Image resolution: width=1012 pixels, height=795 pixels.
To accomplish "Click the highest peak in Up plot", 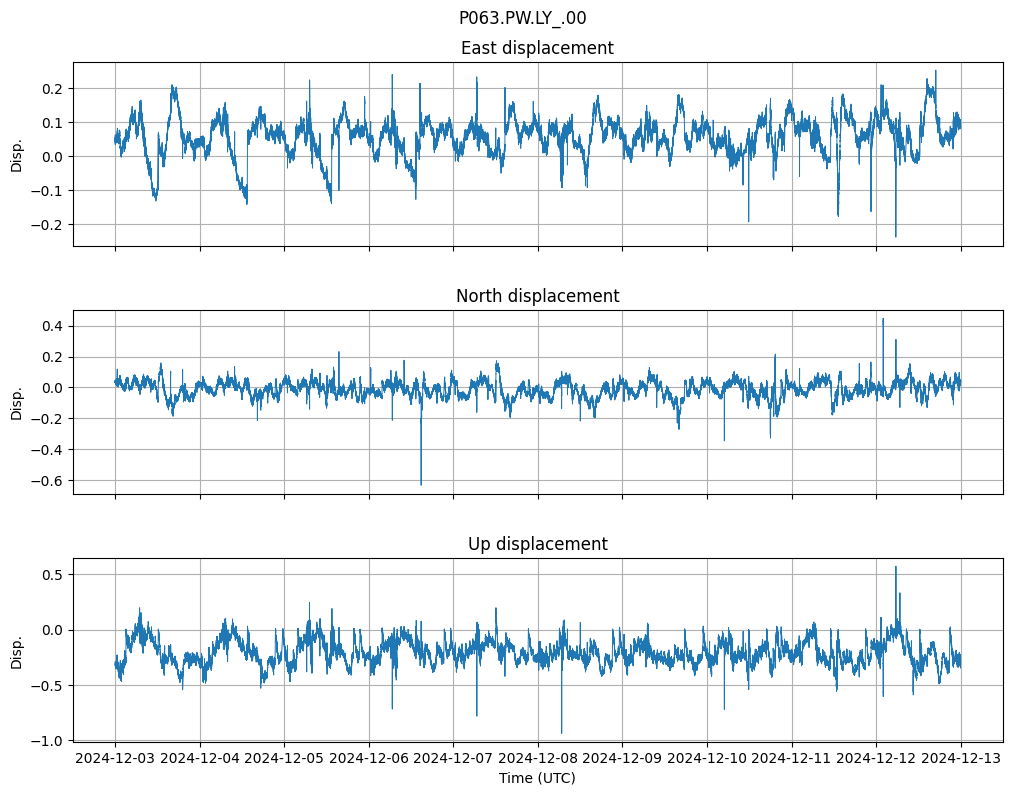I will click(x=895, y=567).
